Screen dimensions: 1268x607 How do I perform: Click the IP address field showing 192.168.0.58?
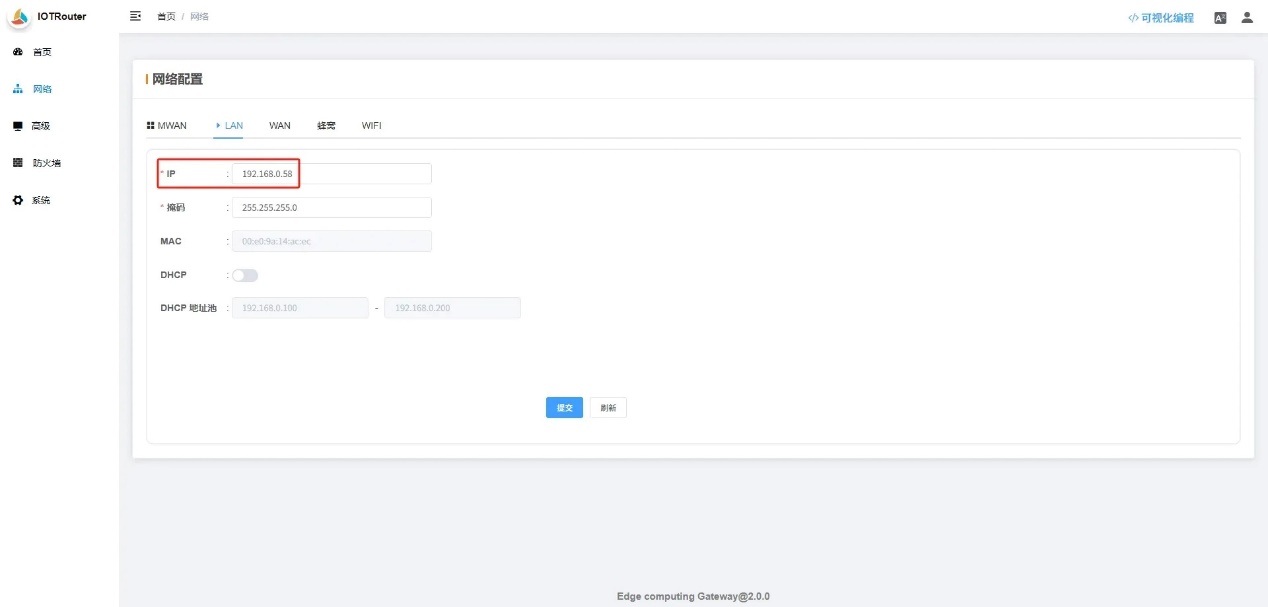point(331,174)
